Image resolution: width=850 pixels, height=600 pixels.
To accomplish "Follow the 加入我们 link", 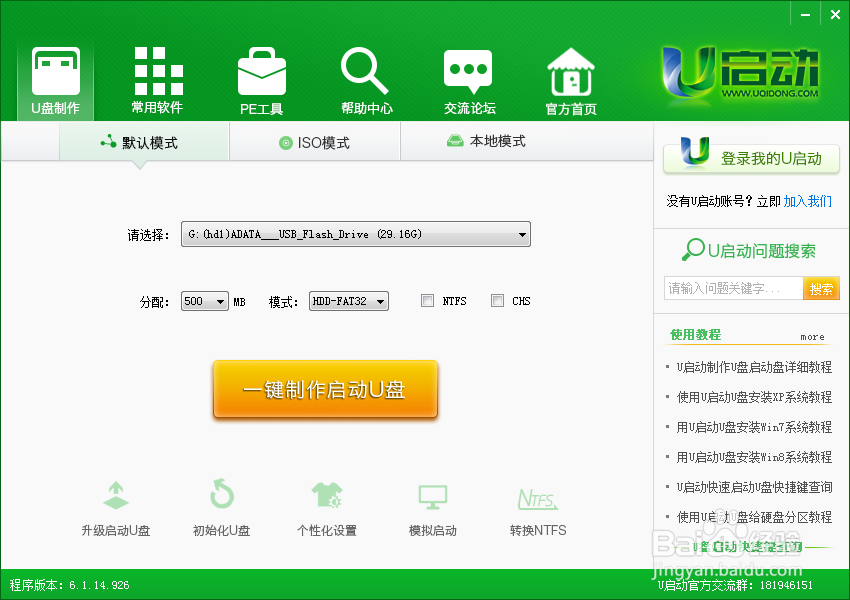I will pos(807,201).
